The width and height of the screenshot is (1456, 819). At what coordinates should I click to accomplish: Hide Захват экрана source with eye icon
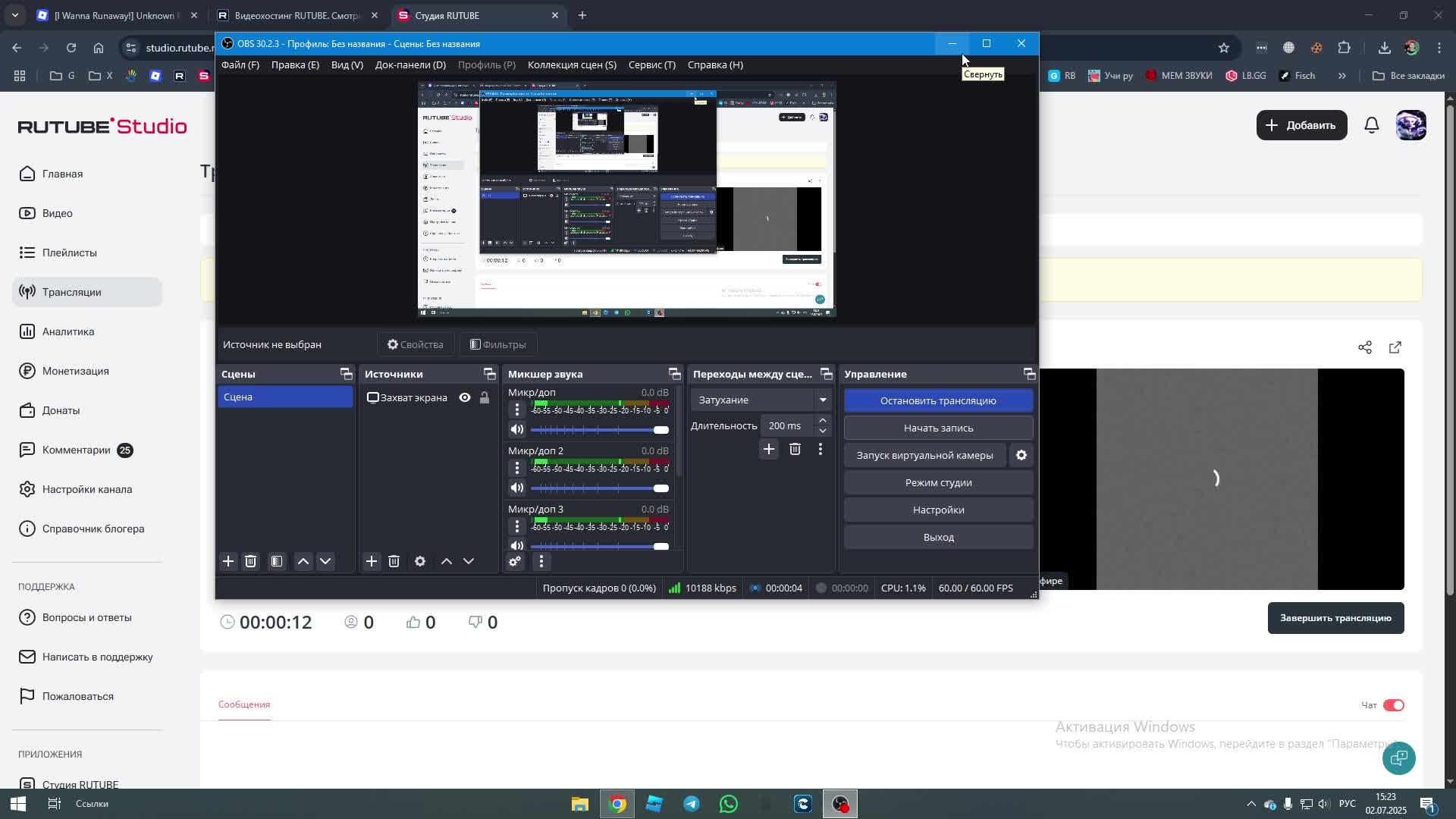[x=465, y=397]
